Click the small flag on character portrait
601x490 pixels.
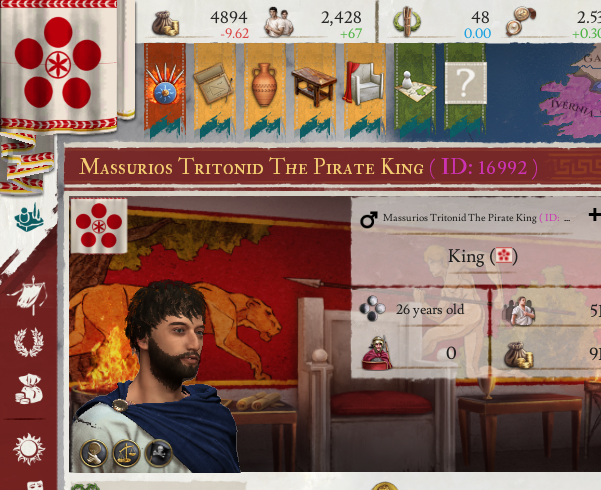click(x=99, y=225)
